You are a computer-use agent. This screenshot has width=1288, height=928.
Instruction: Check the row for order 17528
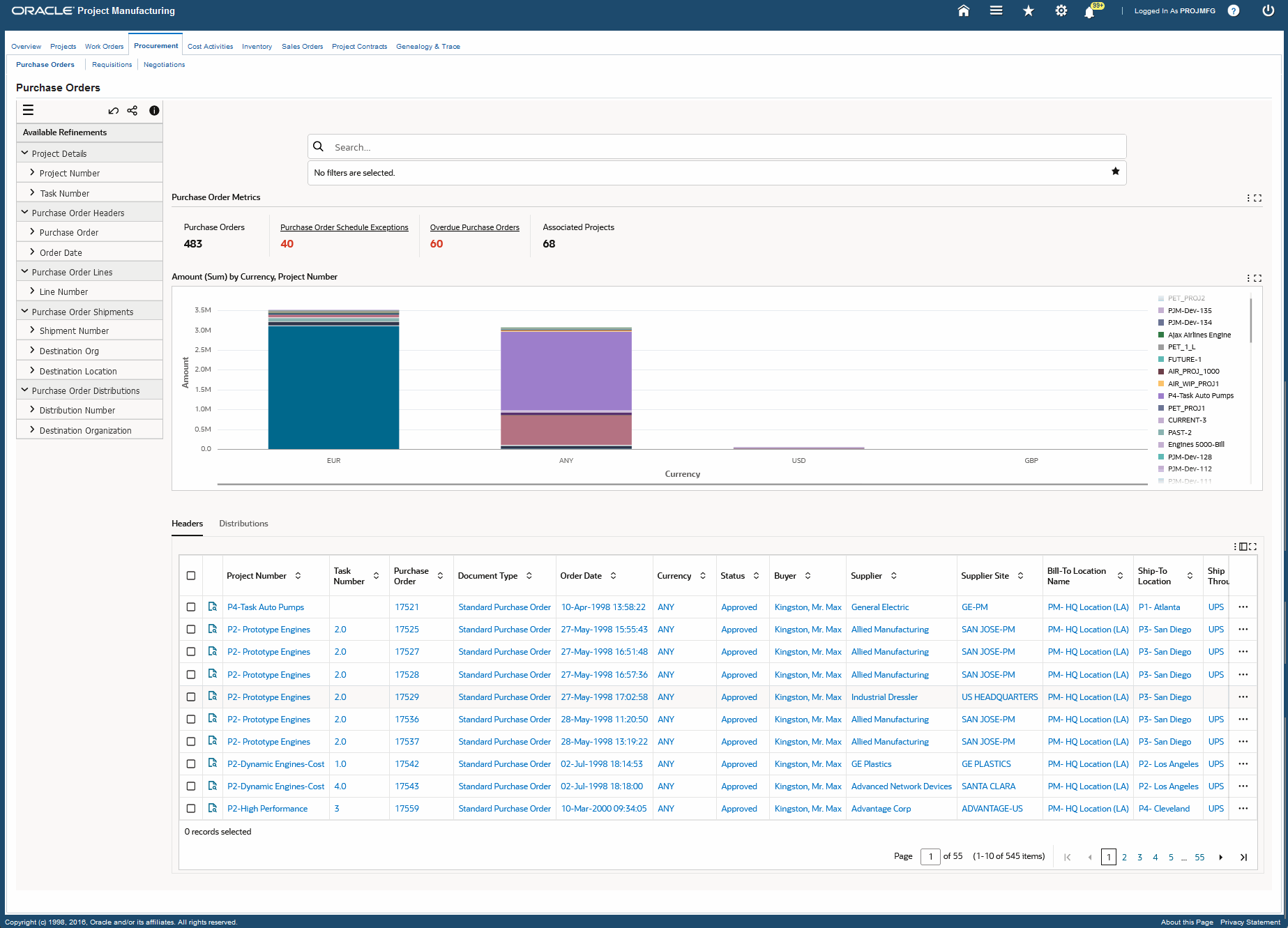point(191,674)
